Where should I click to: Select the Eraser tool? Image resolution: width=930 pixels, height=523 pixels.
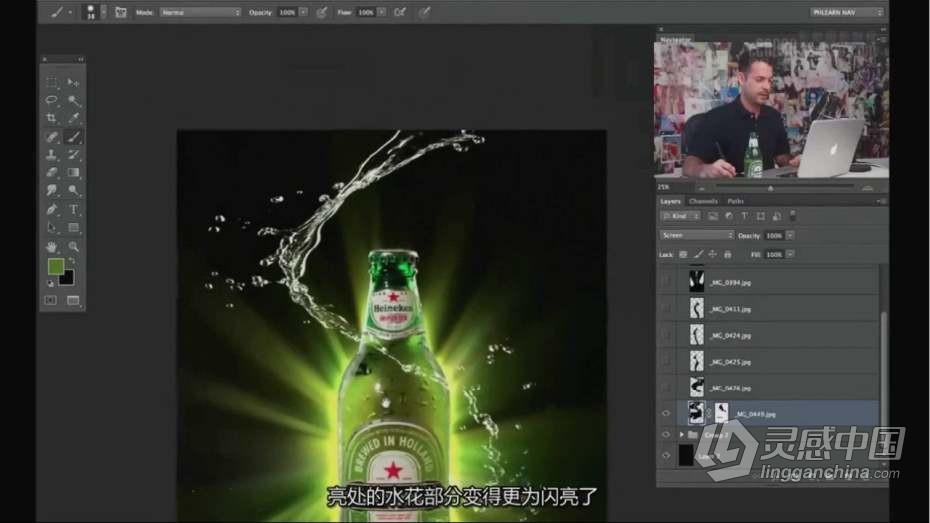tap(52, 173)
